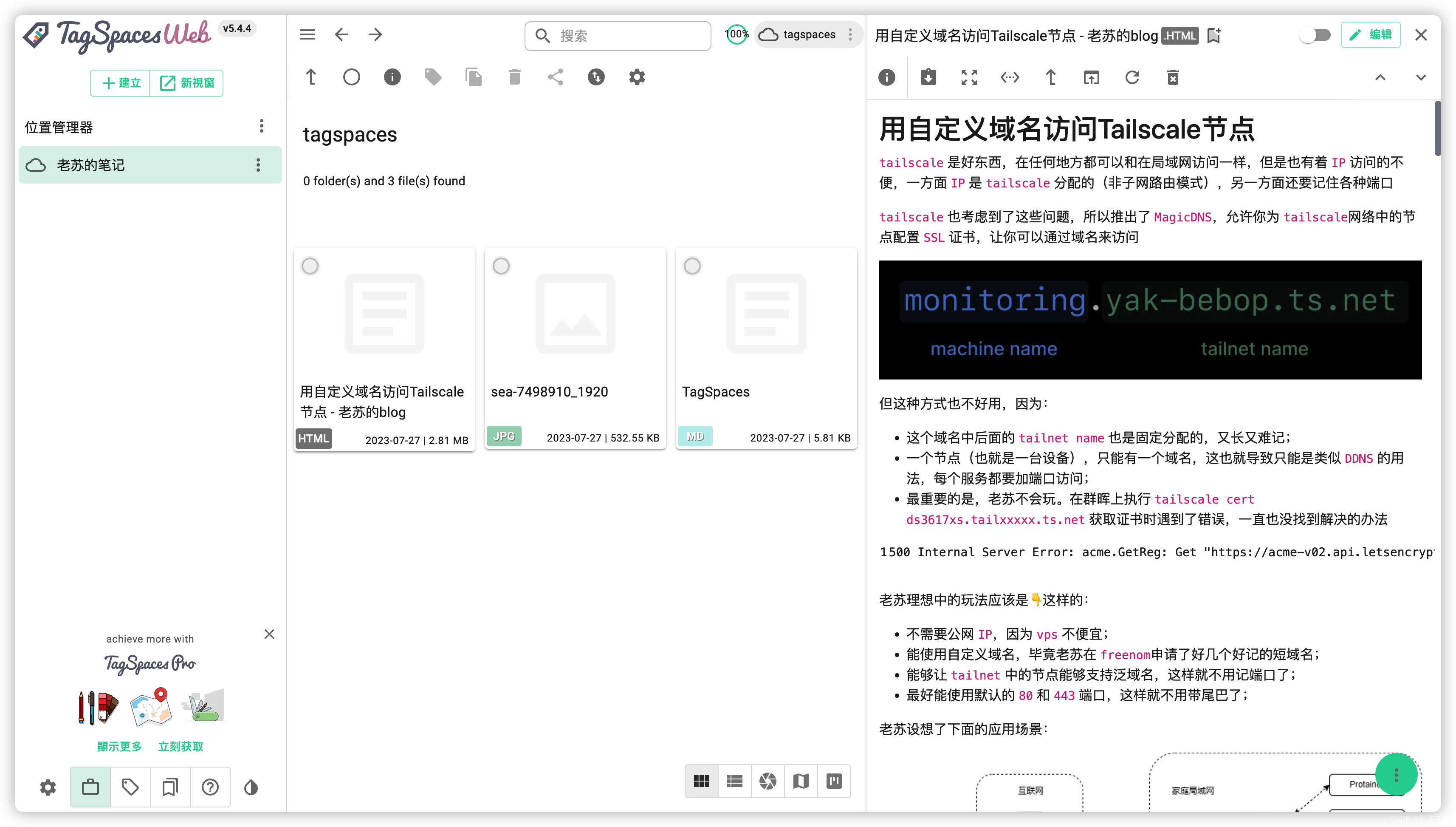Reload the opened HTML file
Viewport: 1456px width, 827px height.
1132,77
